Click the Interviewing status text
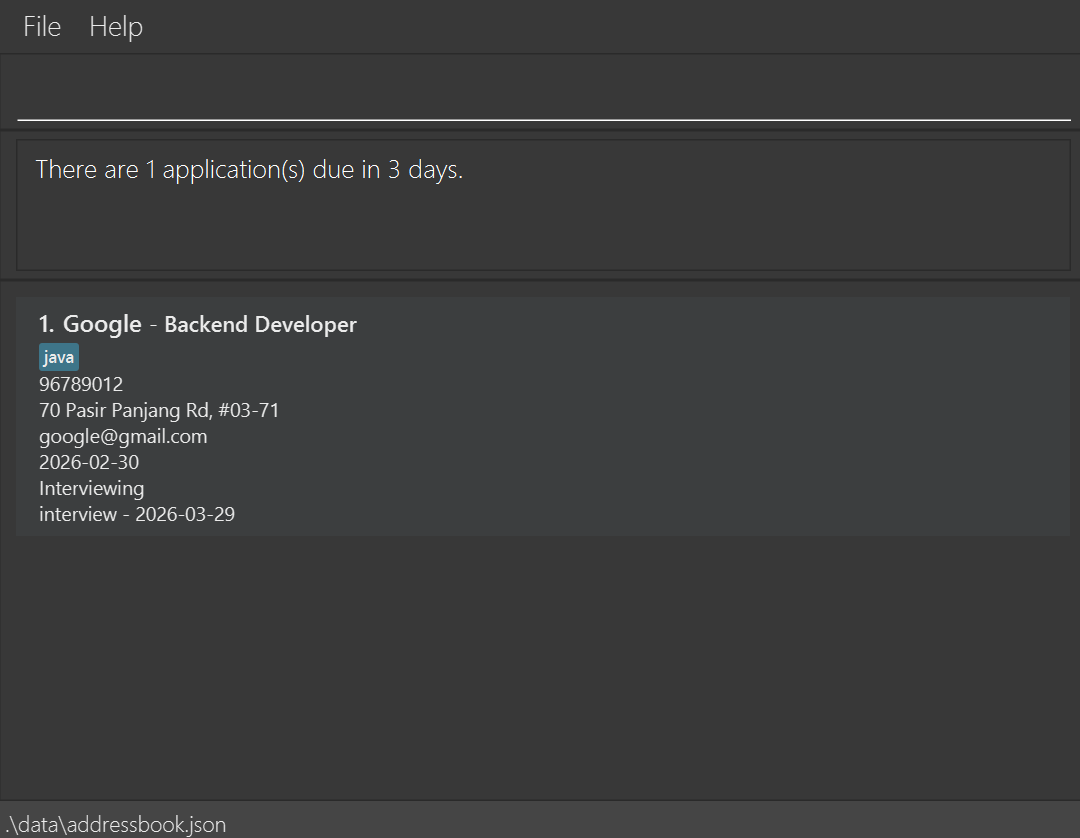This screenshot has width=1080, height=838. point(91,488)
